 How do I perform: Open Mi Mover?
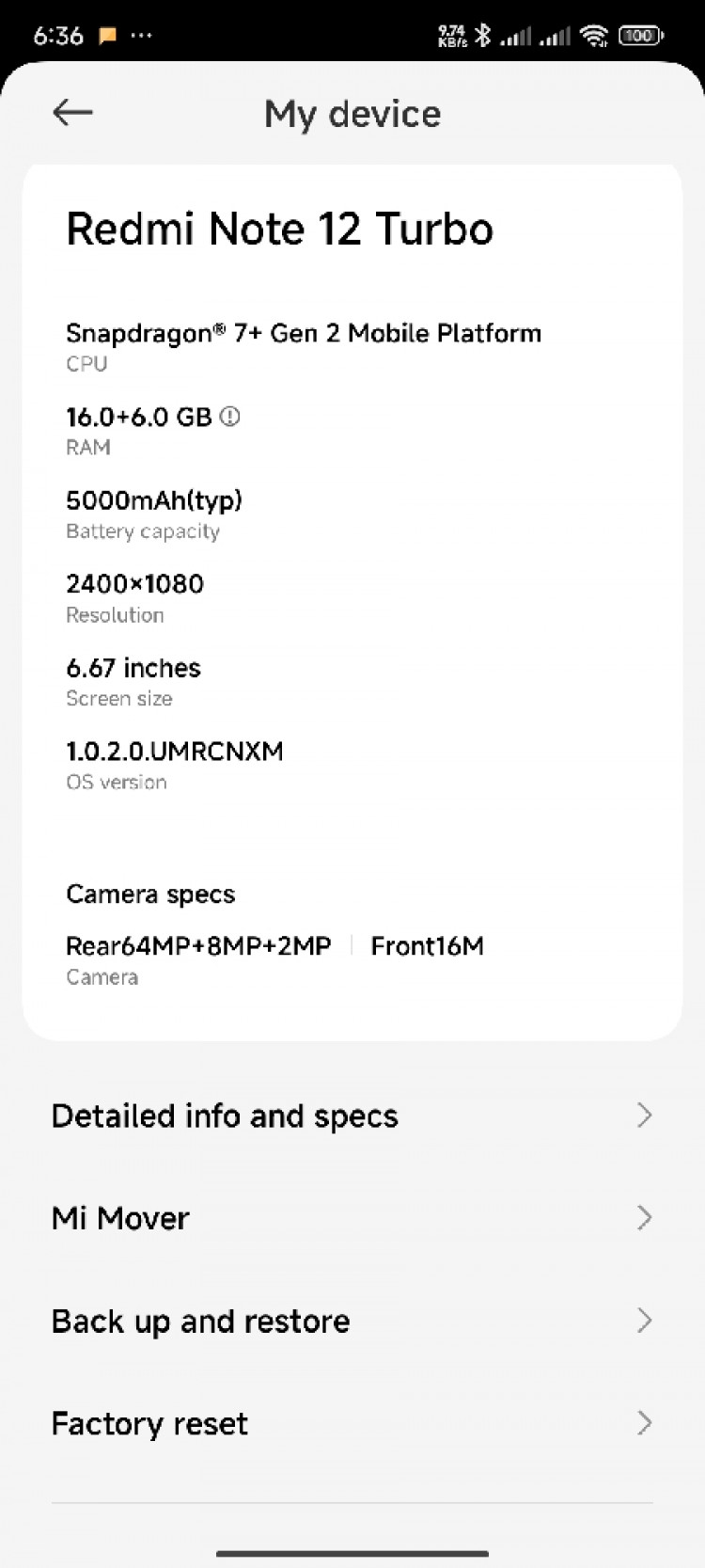pos(121,1218)
